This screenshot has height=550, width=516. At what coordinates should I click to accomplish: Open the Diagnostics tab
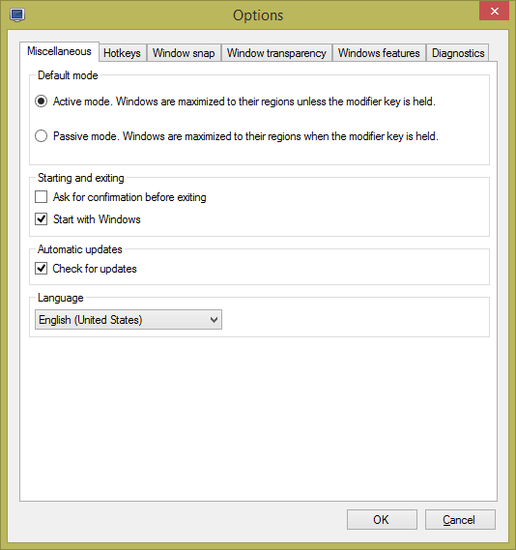[458, 53]
